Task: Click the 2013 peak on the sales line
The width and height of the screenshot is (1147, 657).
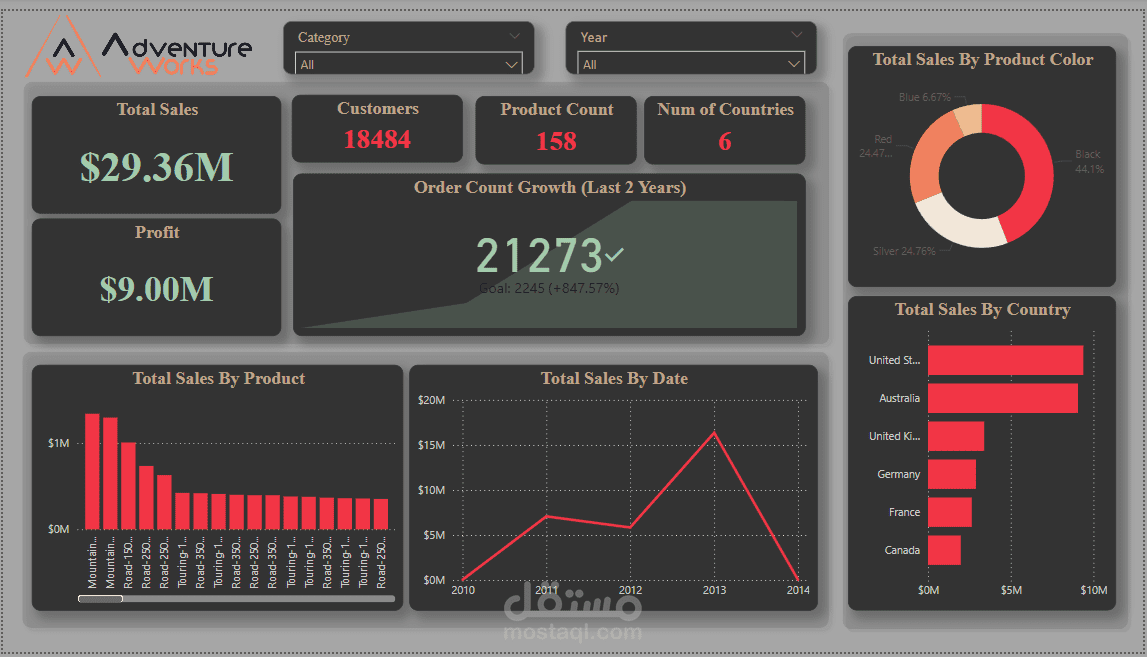Action: pyautogui.click(x=713, y=433)
